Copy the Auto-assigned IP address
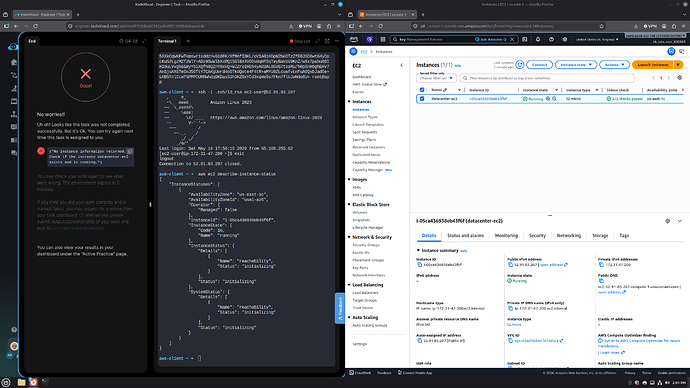The height and width of the screenshot is (388, 690). 419,340
